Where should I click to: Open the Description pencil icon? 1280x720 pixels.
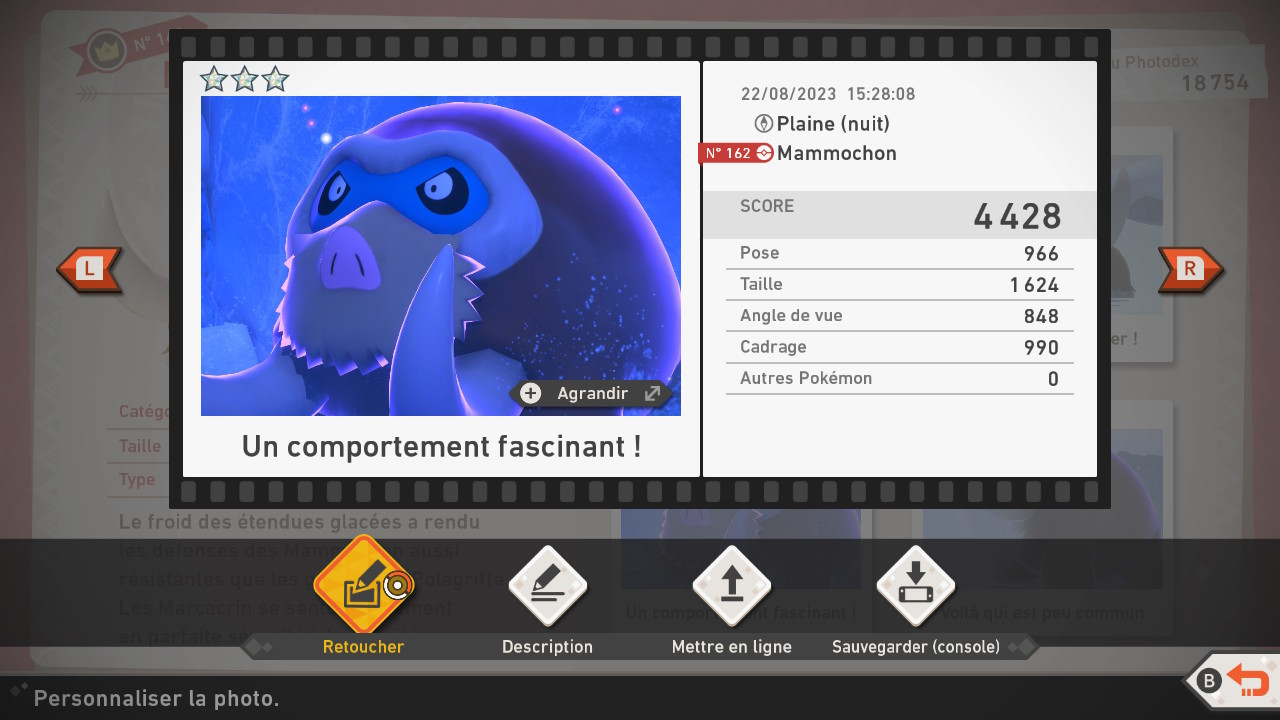(x=547, y=585)
